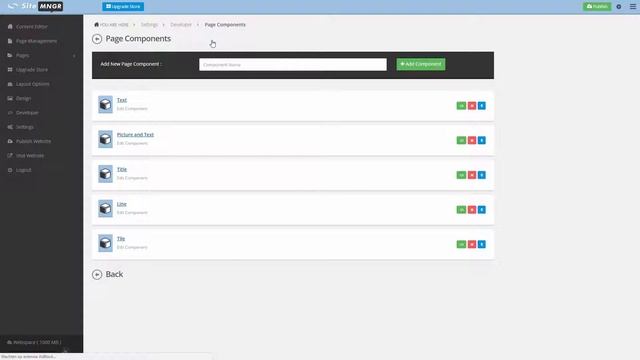This screenshot has height=360, width=640.
Task: Click red delete icon for Line component
Action: point(472,210)
